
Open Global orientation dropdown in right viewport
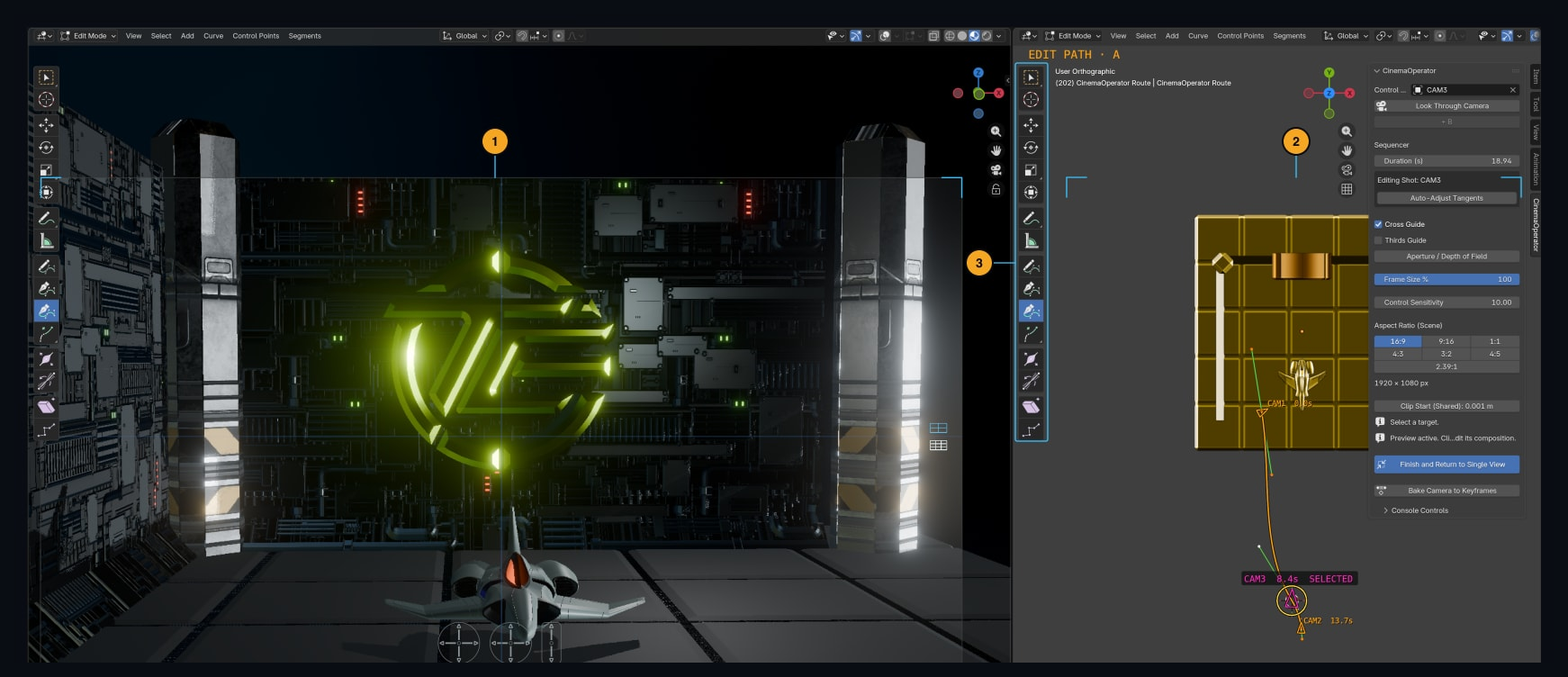1346,36
